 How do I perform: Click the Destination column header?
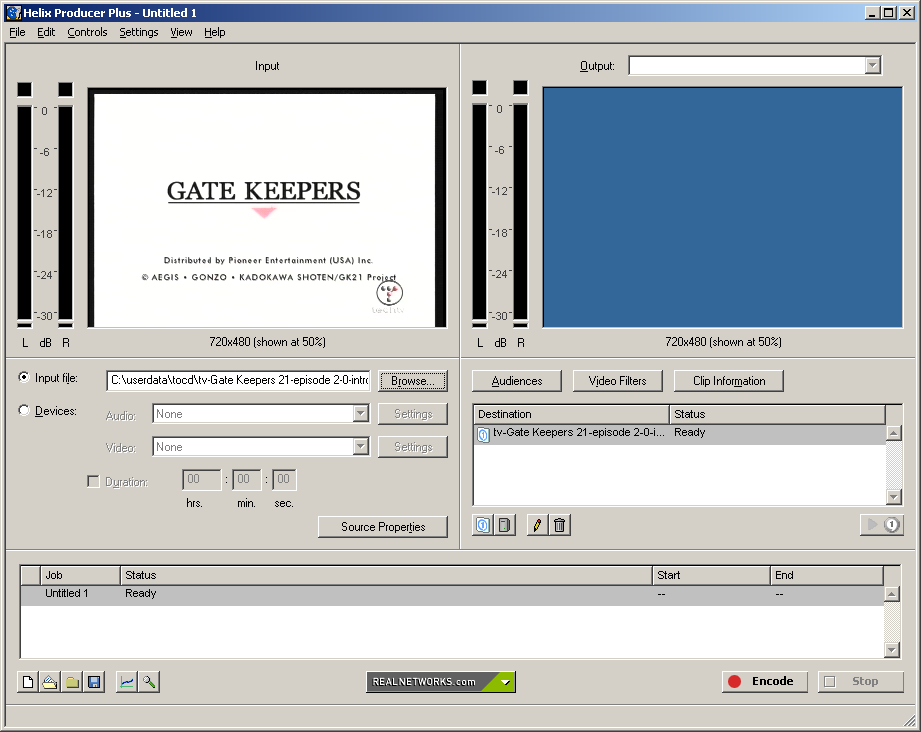pos(572,414)
